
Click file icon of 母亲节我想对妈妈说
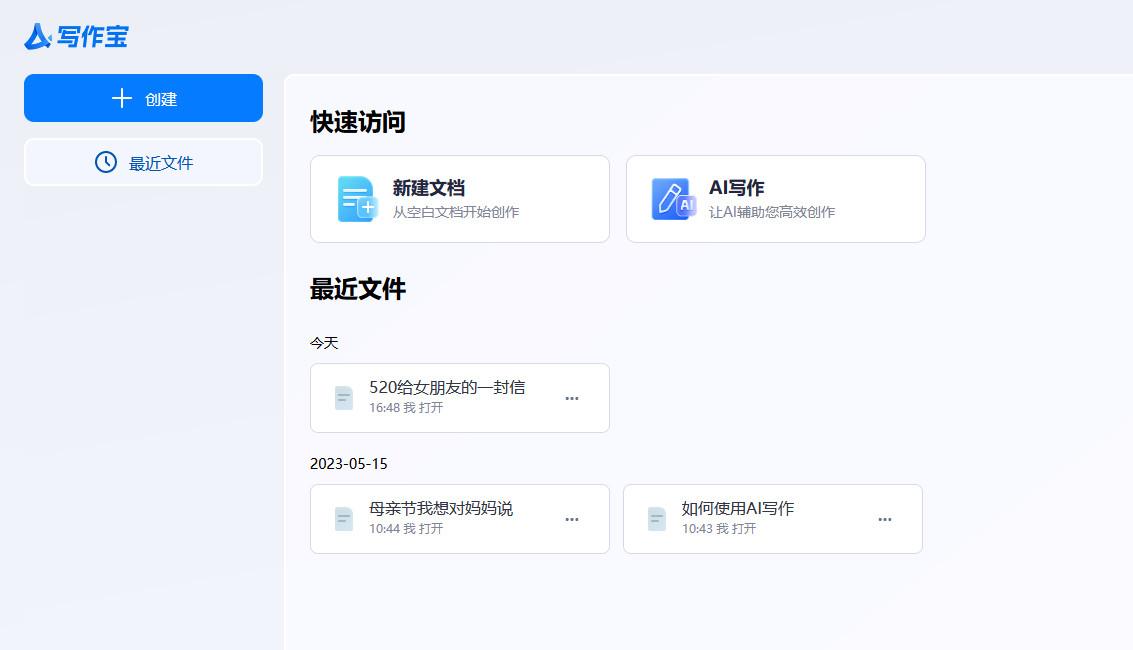click(344, 519)
